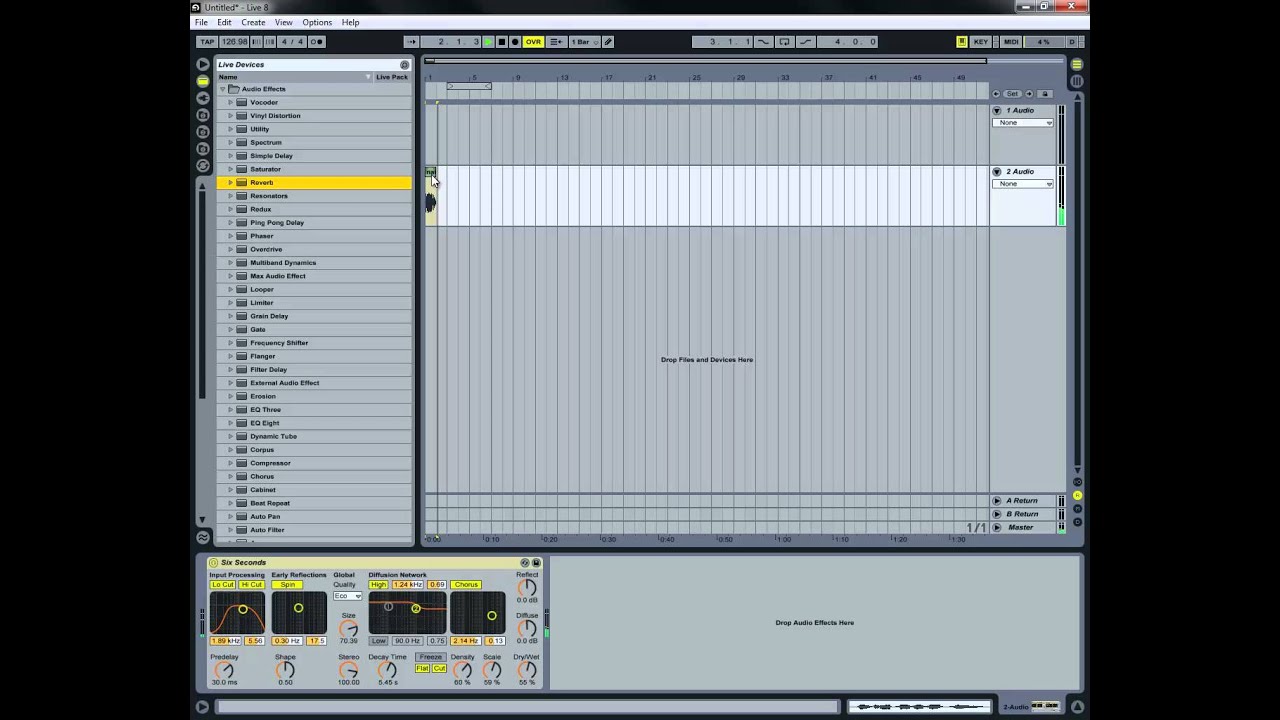1280x720 pixels.
Task: Arm the global Record button
Action: pos(515,42)
